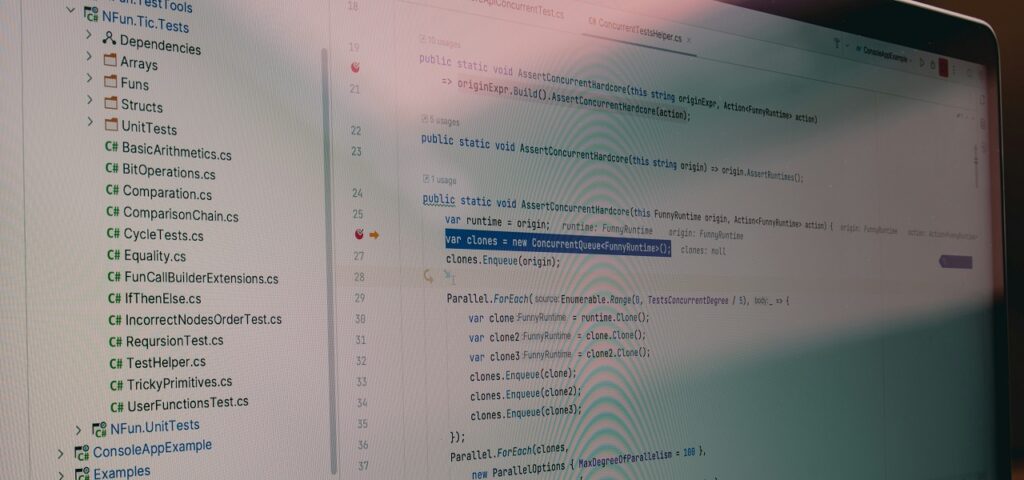Expand the Structs folder
This screenshot has height=480, width=1024.
[90, 100]
